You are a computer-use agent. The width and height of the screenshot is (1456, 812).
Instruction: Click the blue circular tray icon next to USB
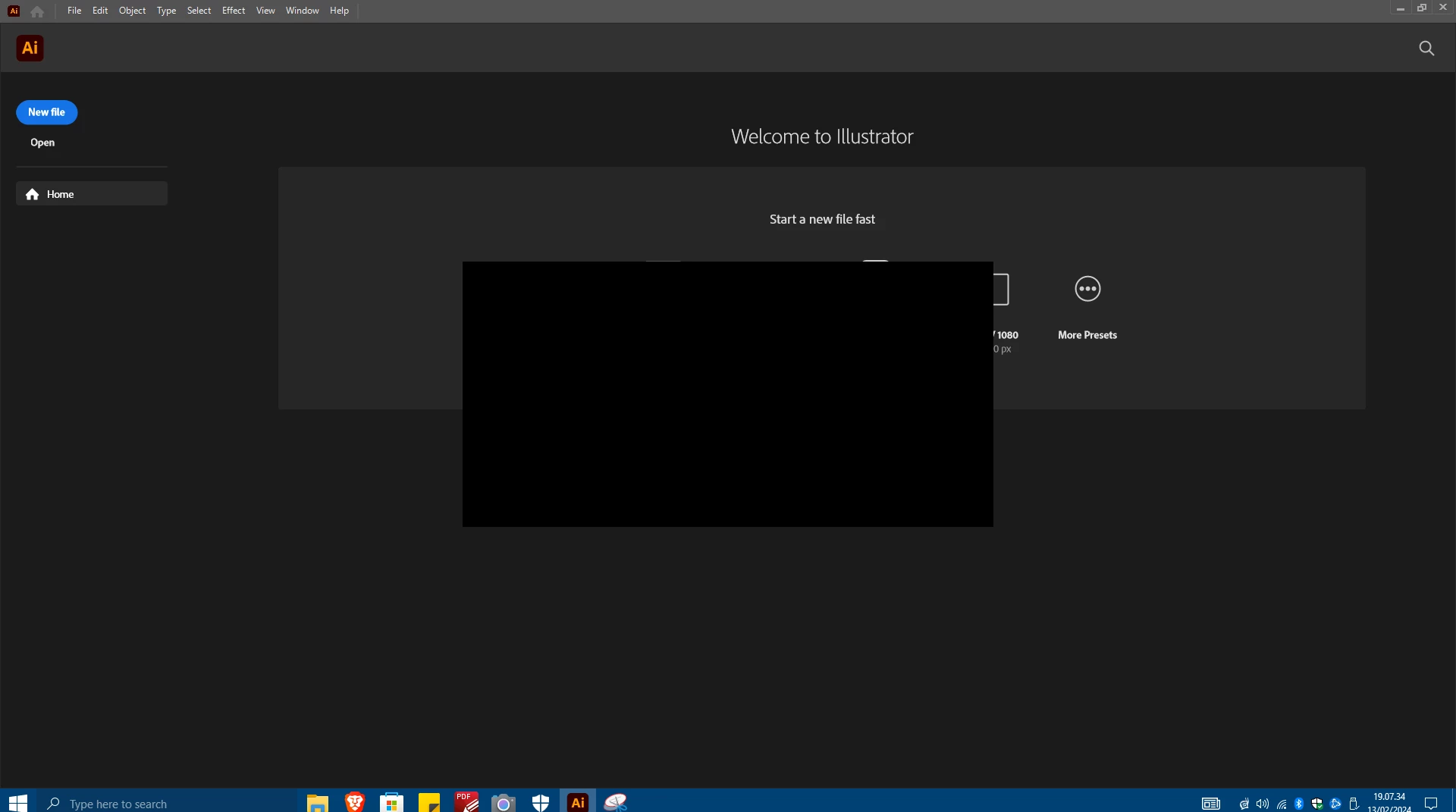click(x=1335, y=804)
